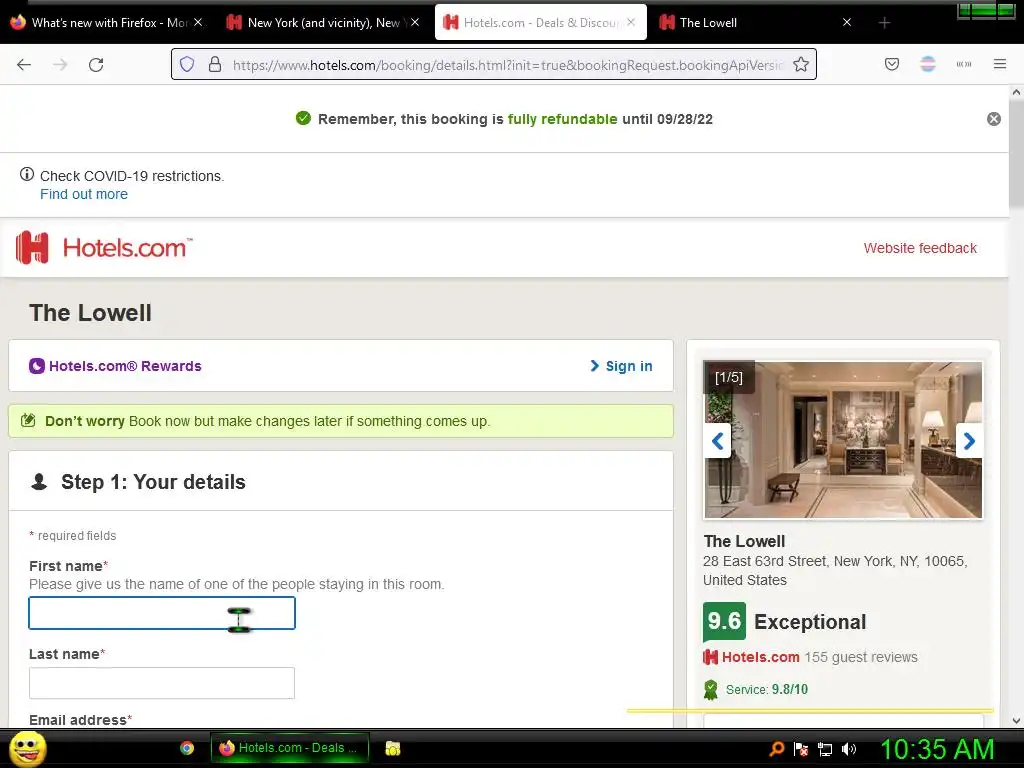This screenshot has height=768, width=1024.
Task: Click 'Step 1: Your details' heading
Action: [153, 482]
